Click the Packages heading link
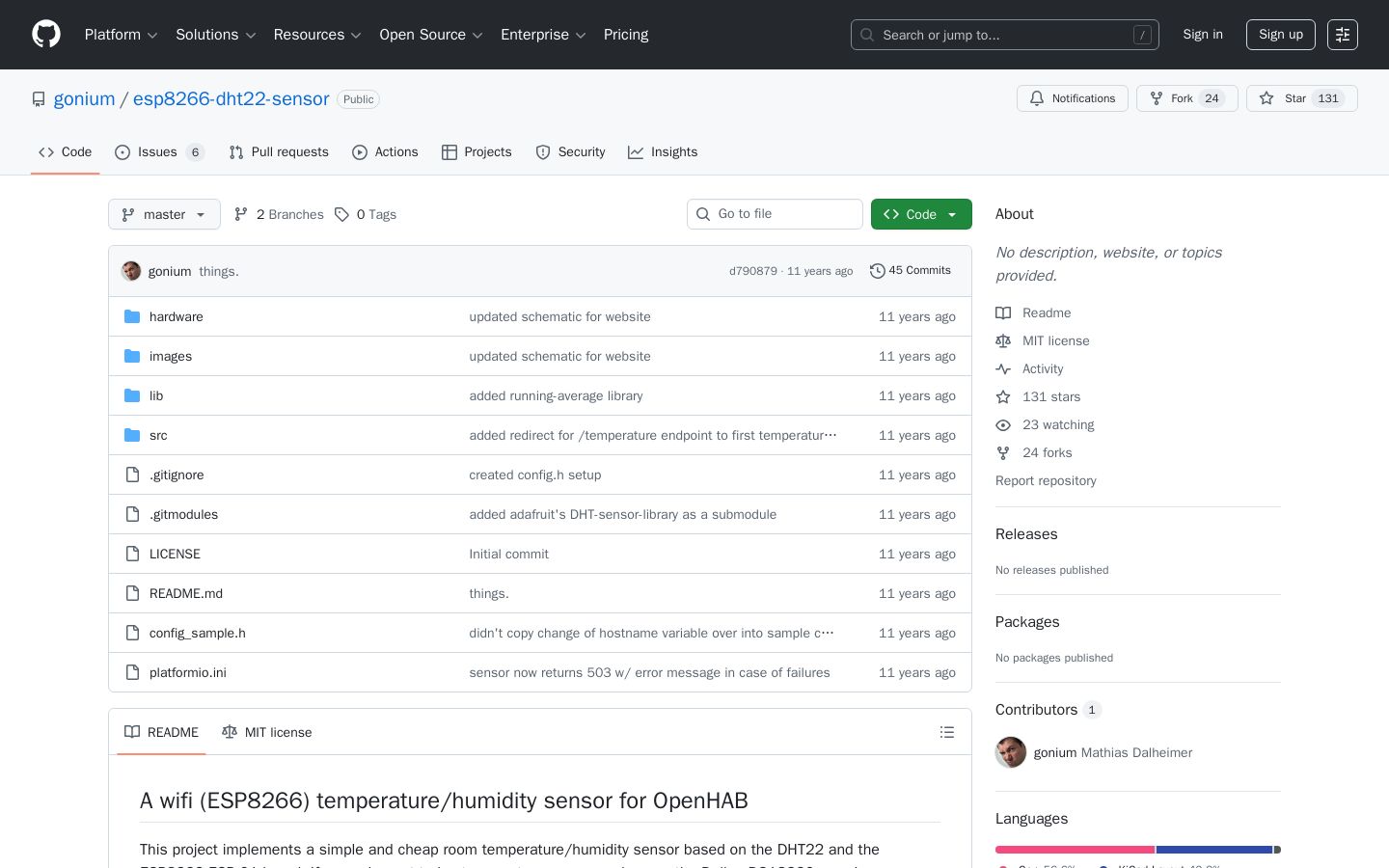The width and height of the screenshot is (1389, 868). (x=1027, y=622)
